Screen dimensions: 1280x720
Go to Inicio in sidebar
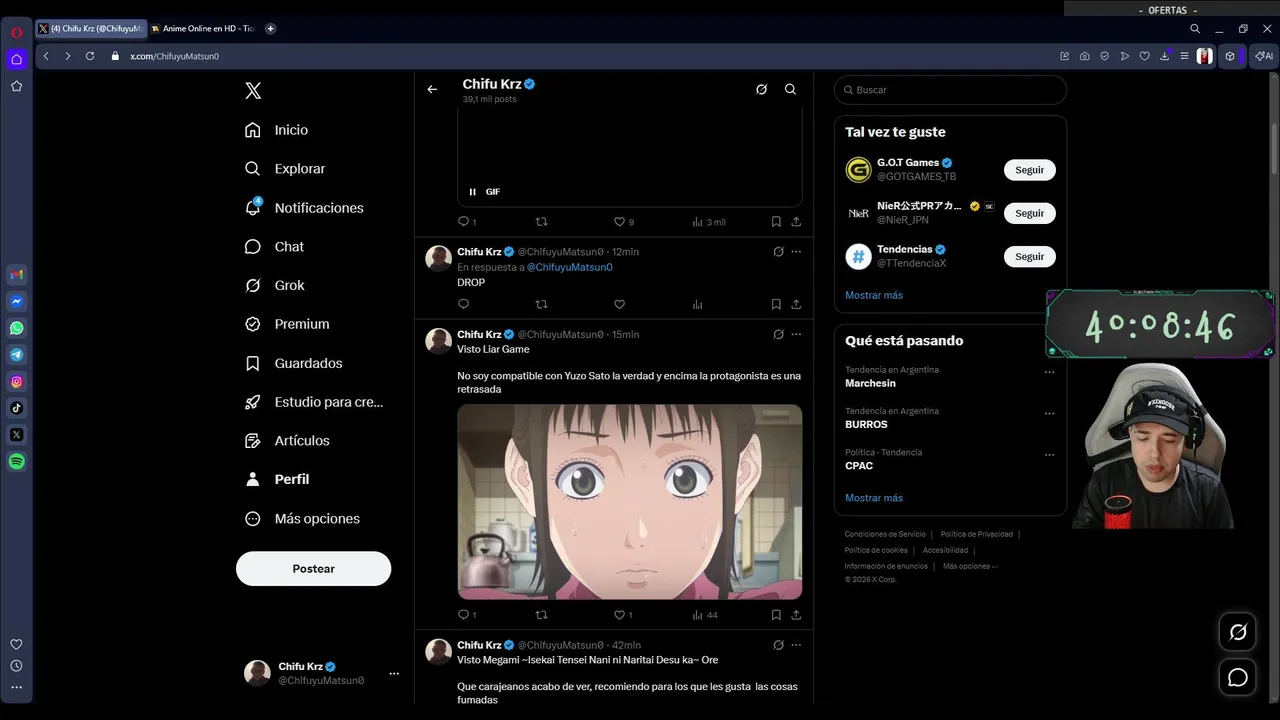click(x=277, y=130)
